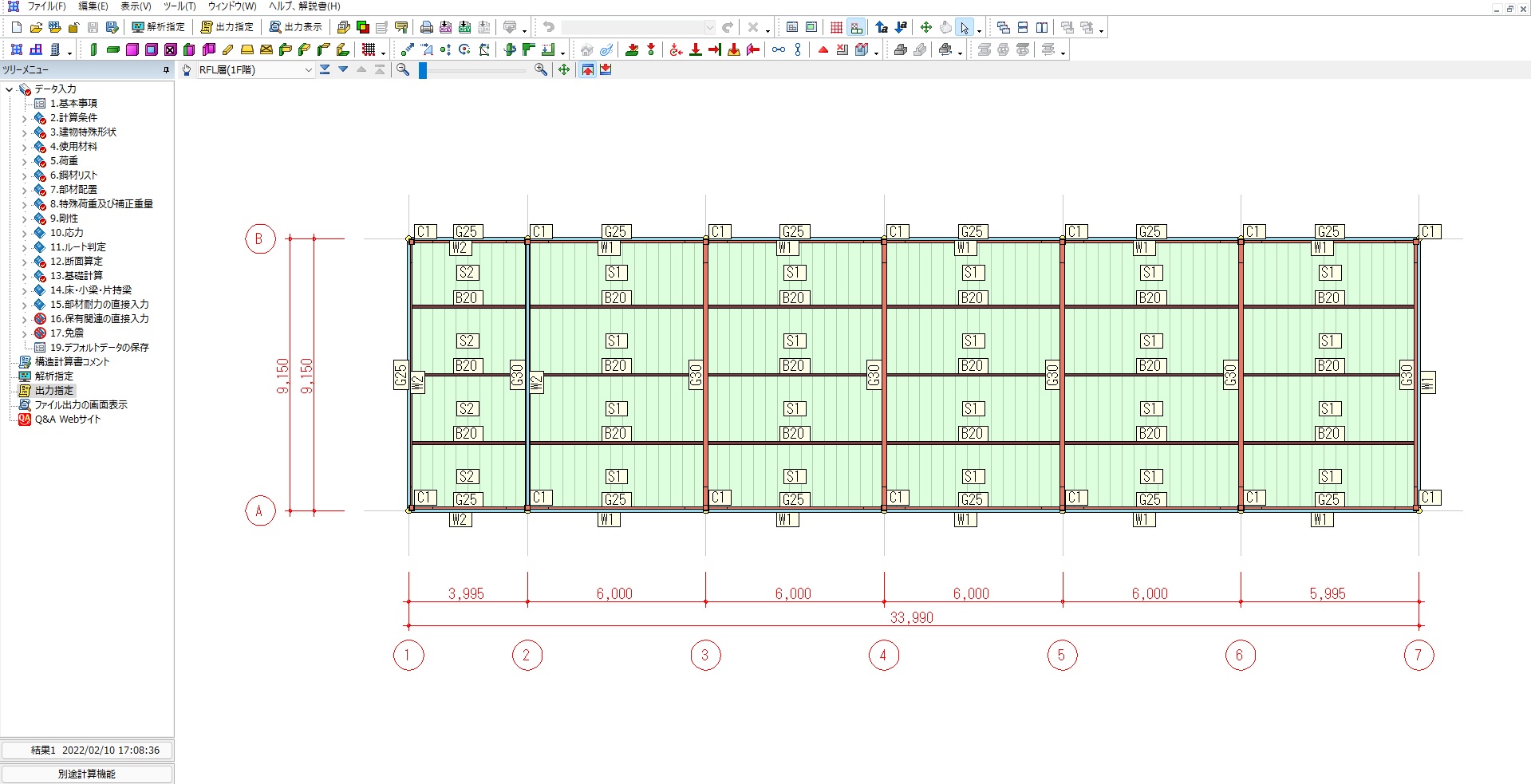Open the ツール(T) menu
Screen dimensions: 1531x784
click(x=180, y=6)
